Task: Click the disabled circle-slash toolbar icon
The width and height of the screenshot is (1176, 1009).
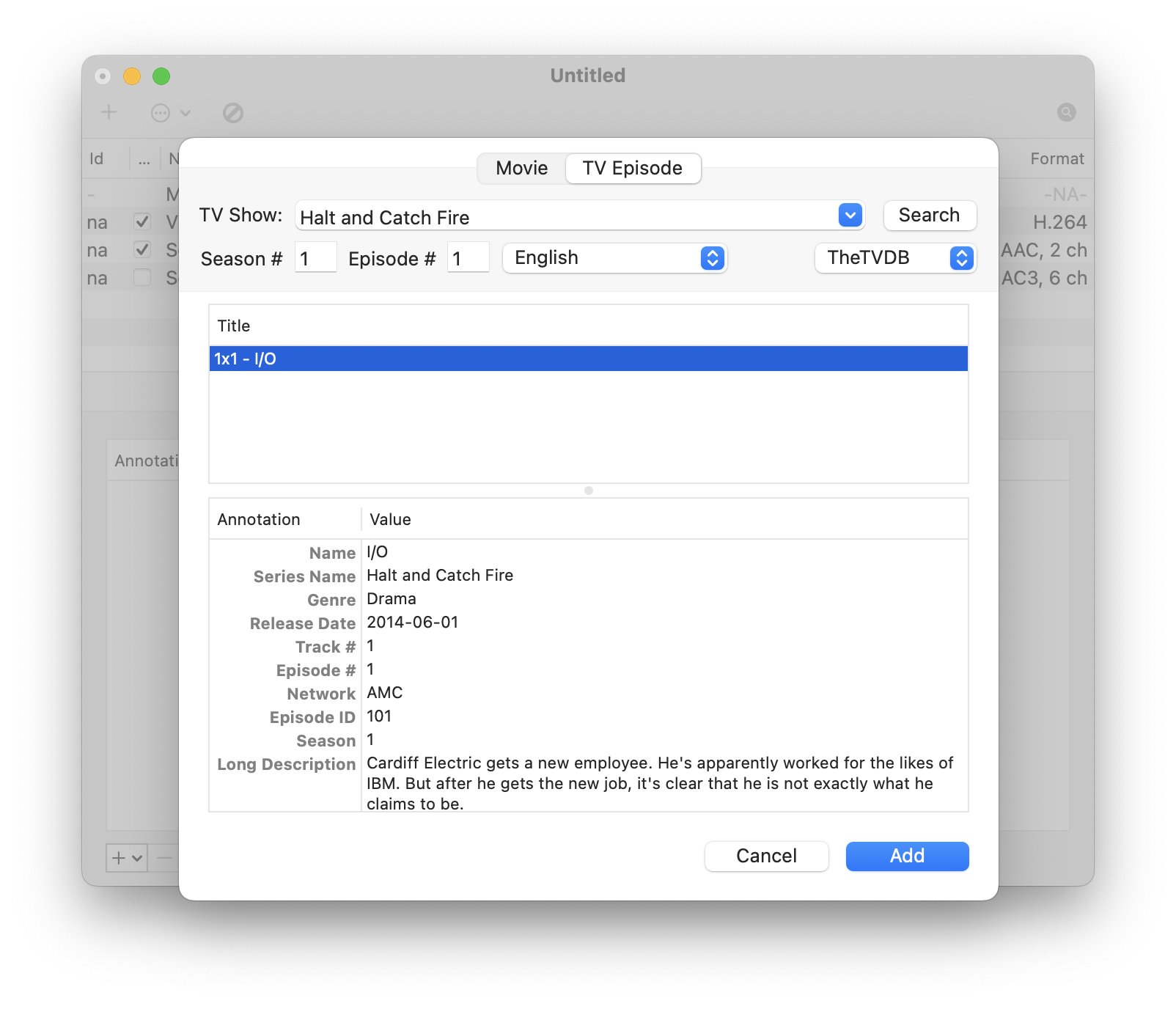Action: click(233, 113)
